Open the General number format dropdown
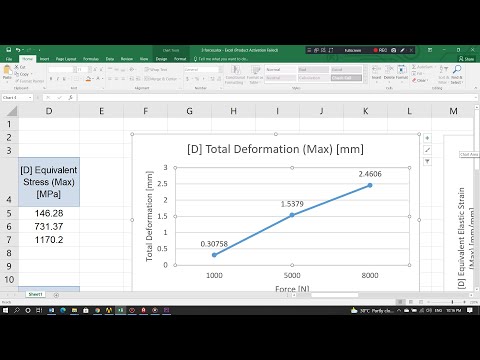 tap(220, 69)
